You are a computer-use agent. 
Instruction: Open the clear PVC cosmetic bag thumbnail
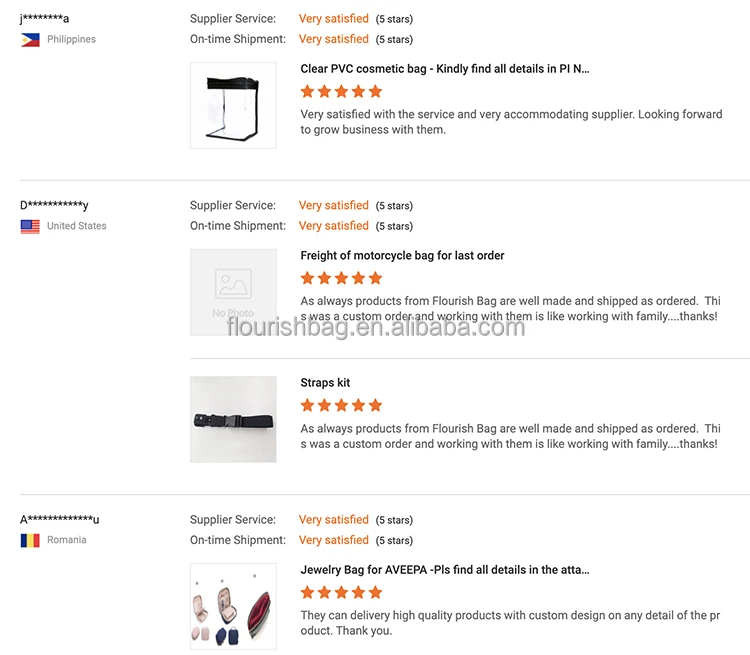(x=233, y=106)
